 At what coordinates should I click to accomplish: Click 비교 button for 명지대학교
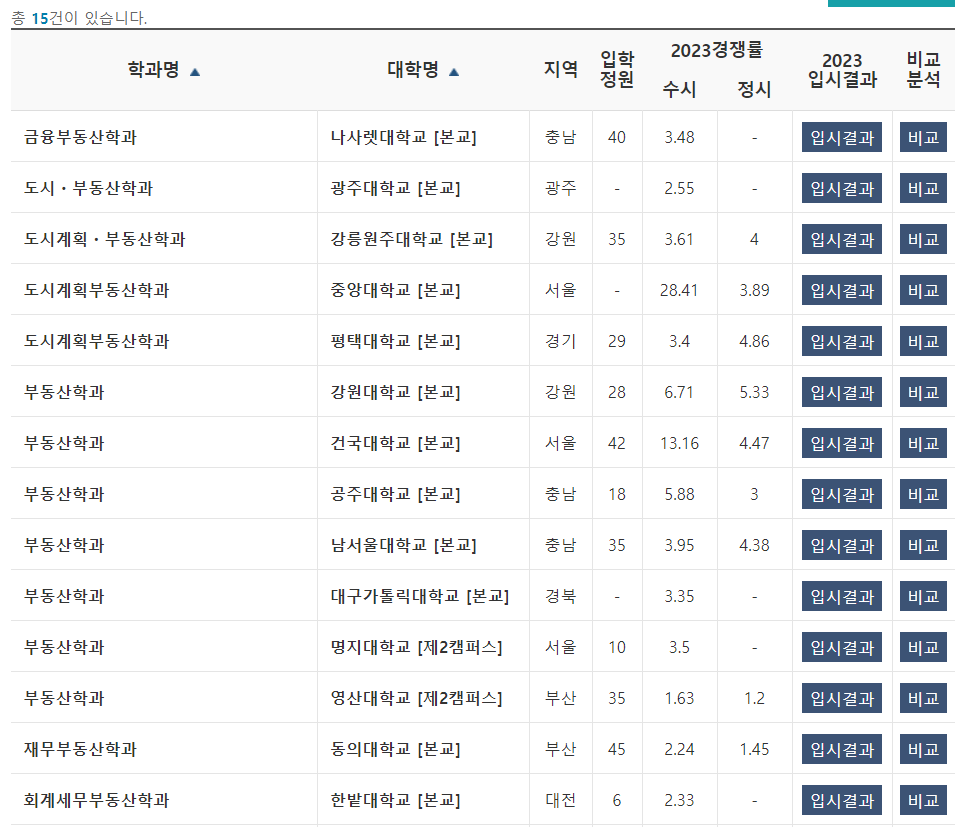923,647
